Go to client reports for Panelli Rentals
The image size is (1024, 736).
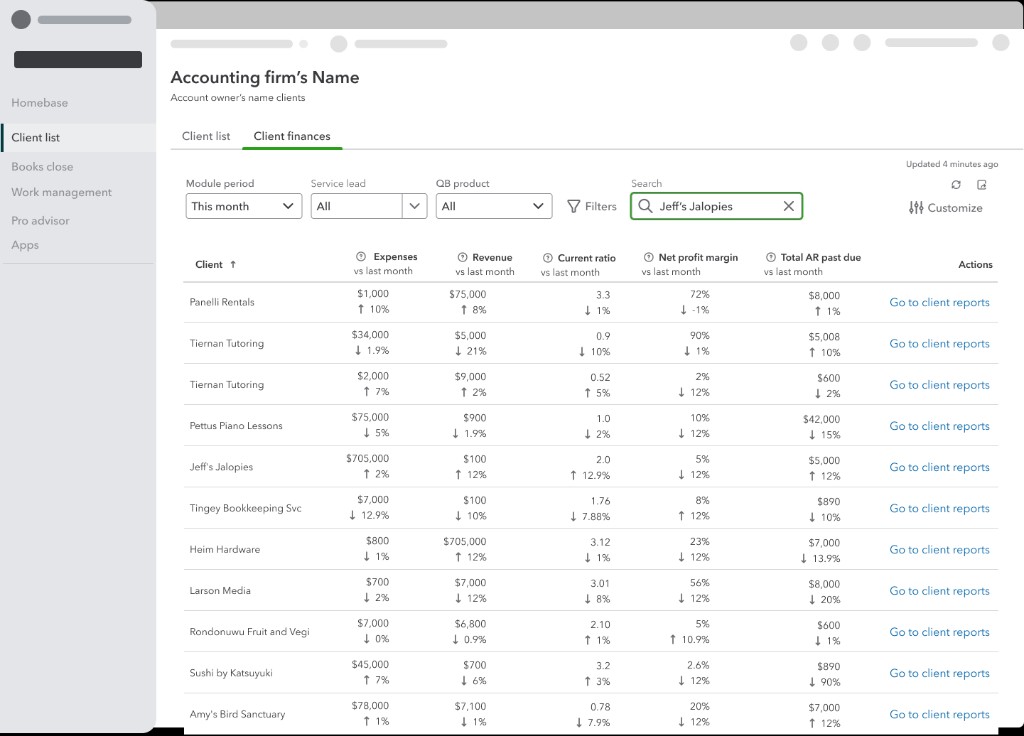tap(939, 302)
